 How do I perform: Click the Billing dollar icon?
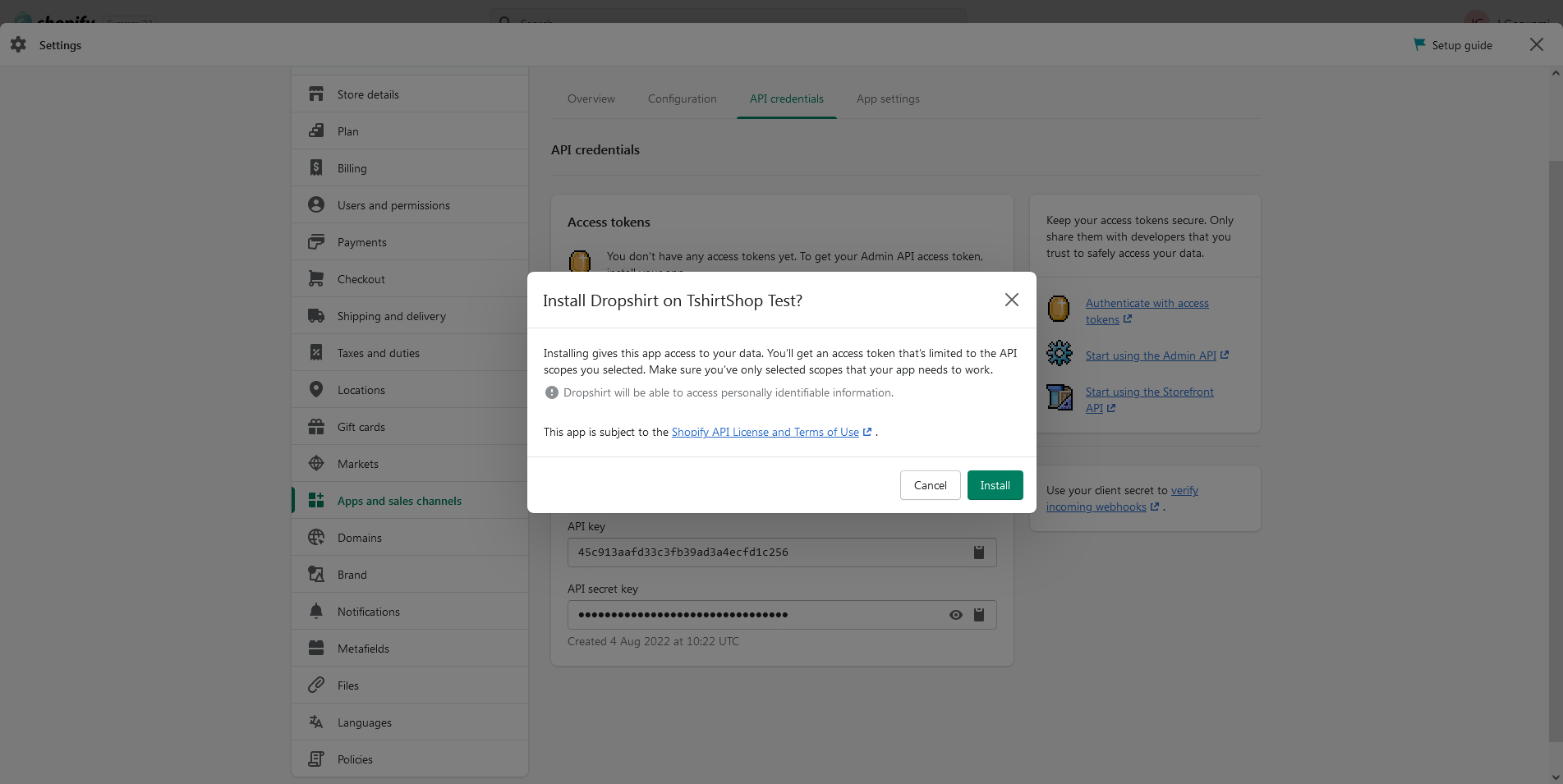pyautogui.click(x=316, y=168)
